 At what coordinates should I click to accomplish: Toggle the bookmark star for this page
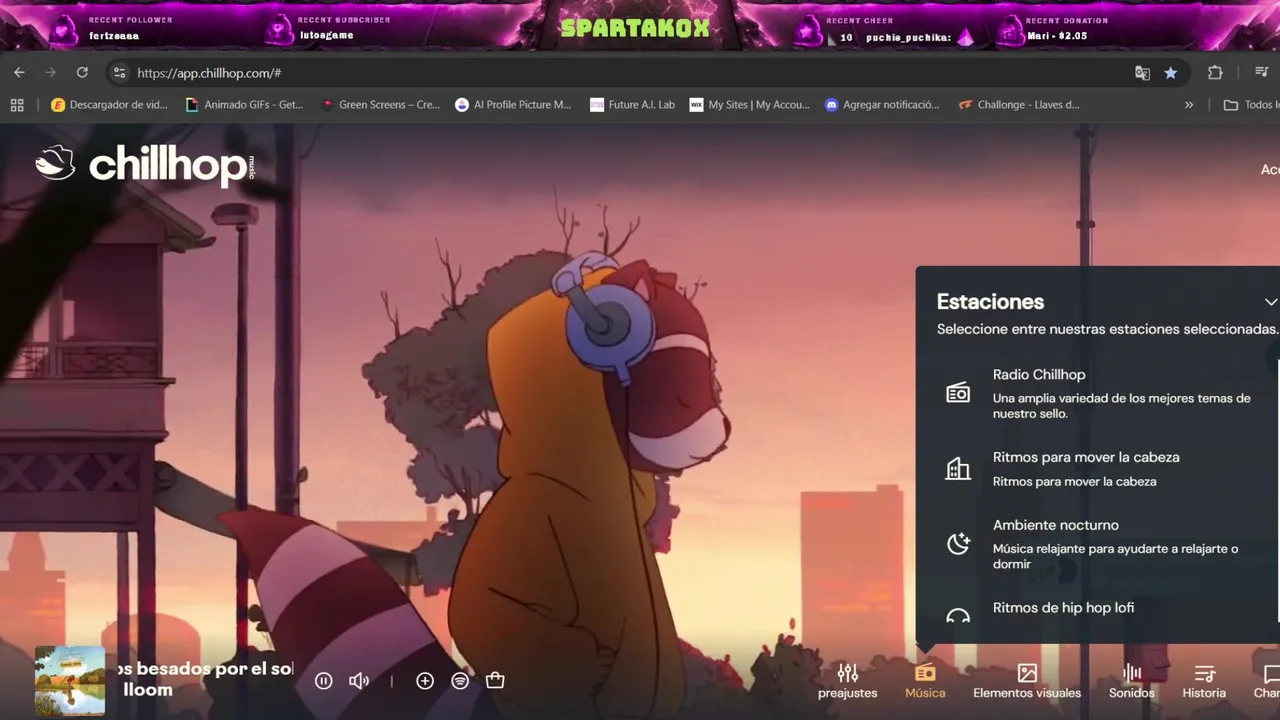pyautogui.click(x=1170, y=73)
